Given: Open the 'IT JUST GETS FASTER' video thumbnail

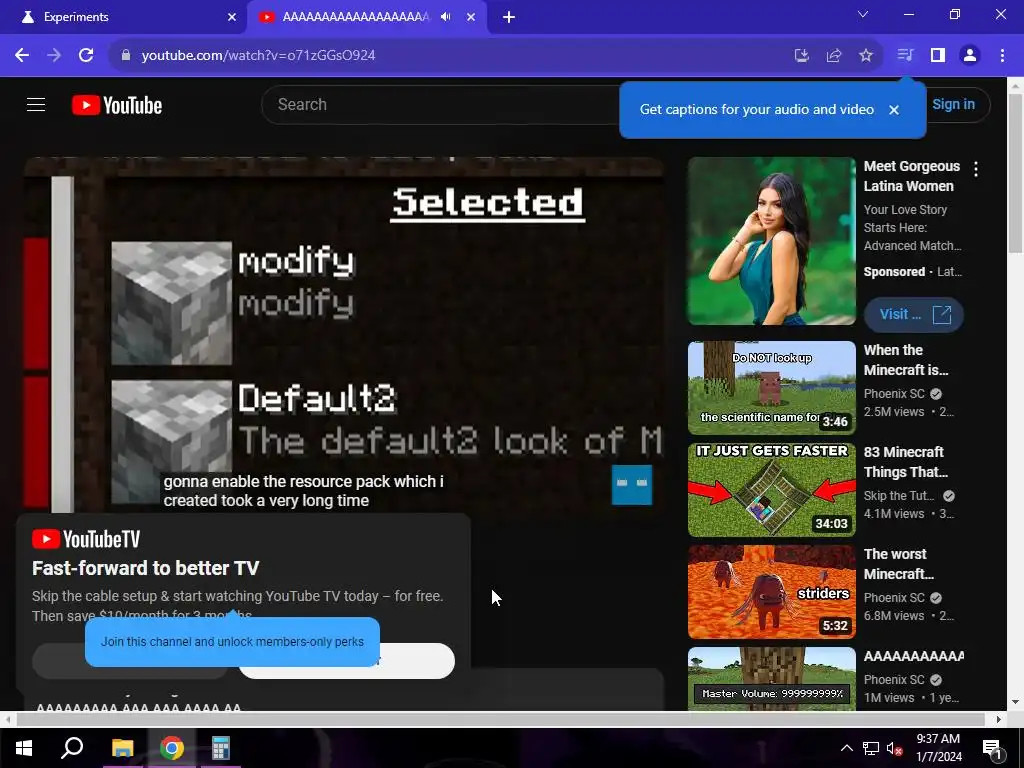Looking at the screenshot, I should click(771, 490).
